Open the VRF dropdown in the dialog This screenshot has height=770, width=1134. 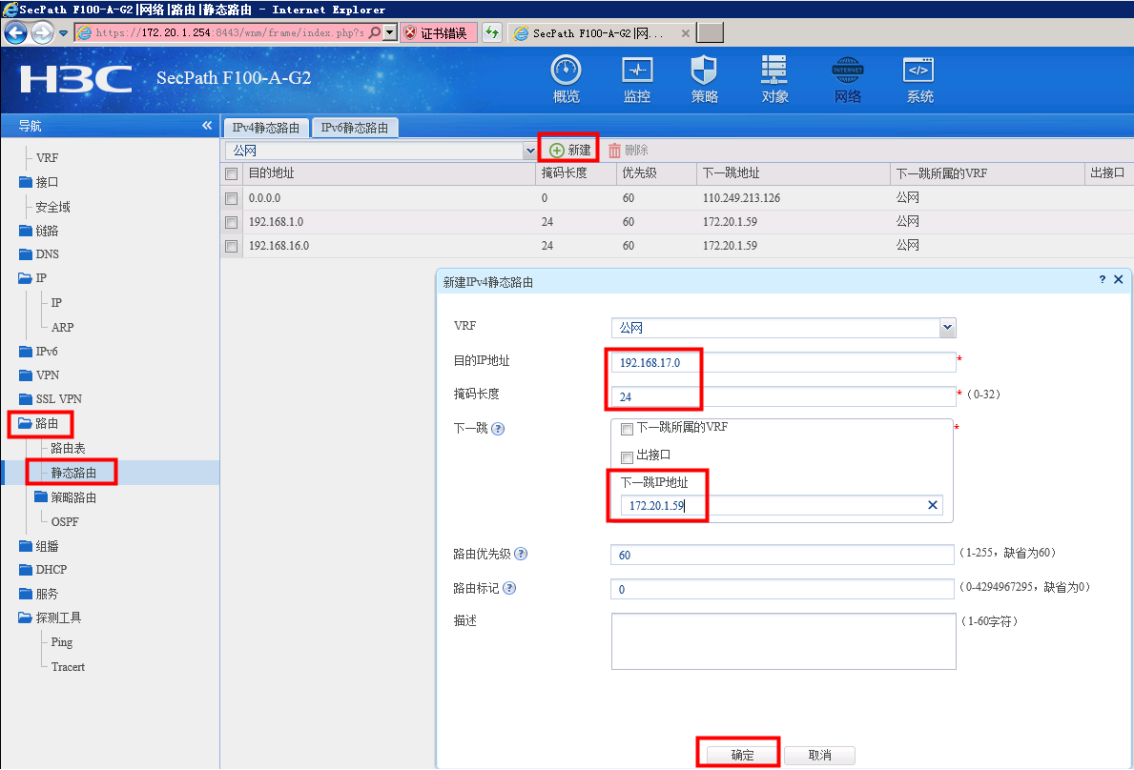click(x=947, y=328)
